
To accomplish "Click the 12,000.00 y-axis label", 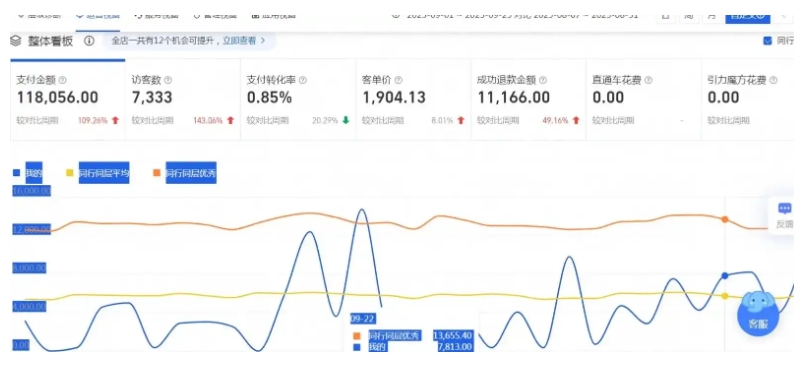I will (x=31, y=230).
